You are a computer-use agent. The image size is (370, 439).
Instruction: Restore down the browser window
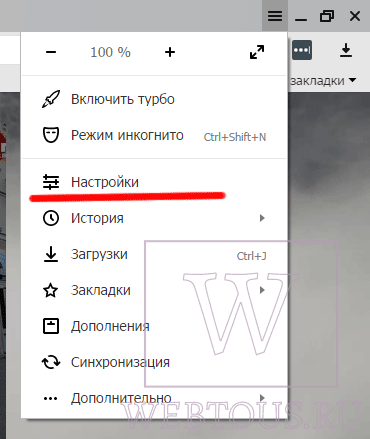[327, 16]
